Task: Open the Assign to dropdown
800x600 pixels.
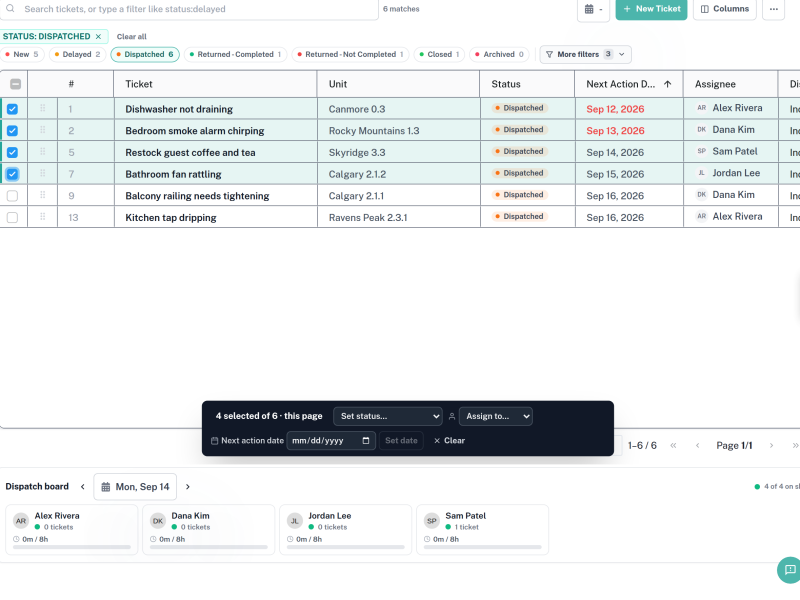Action: pos(496,416)
